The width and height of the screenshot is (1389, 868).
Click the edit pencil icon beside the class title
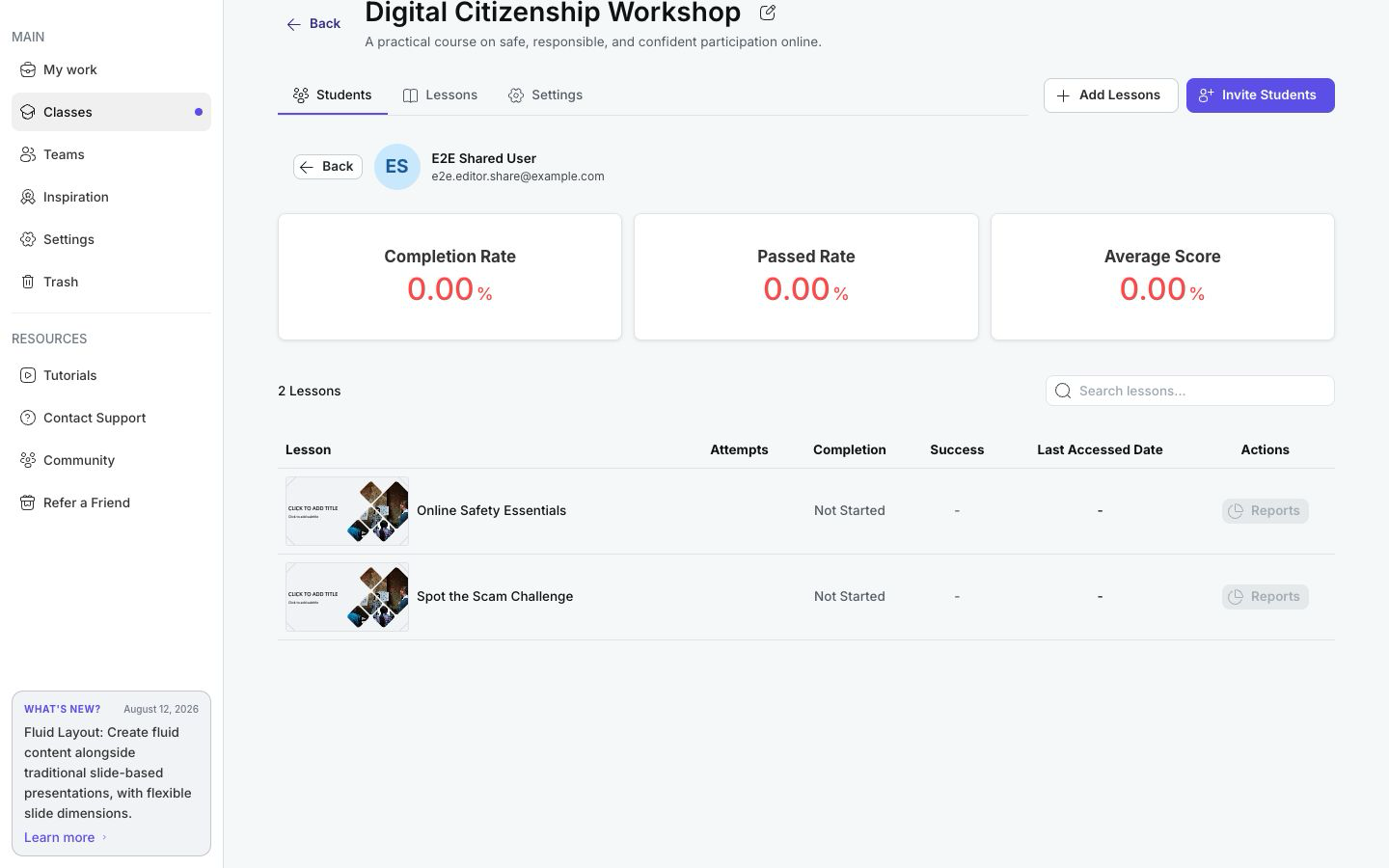click(x=768, y=13)
